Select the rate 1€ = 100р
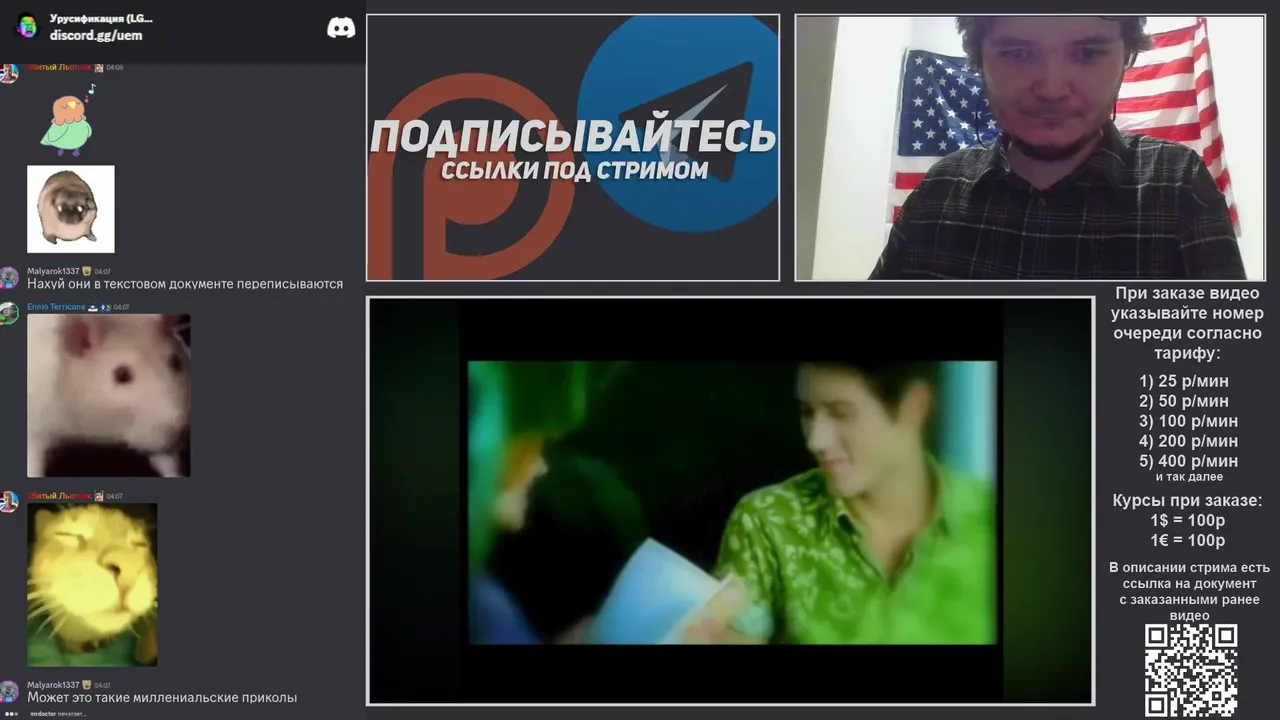The height and width of the screenshot is (720, 1280). pyautogui.click(x=1187, y=541)
